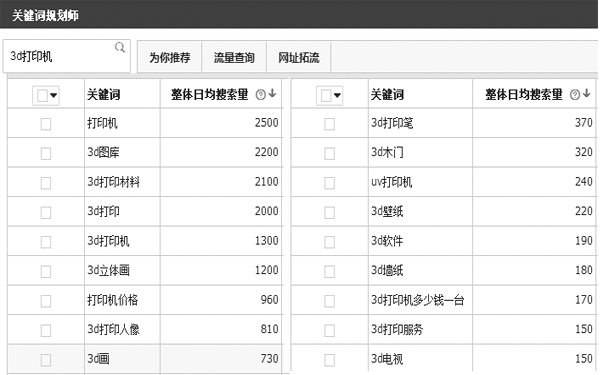The height and width of the screenshot is (375, 600).
Task: Click 关键词 column header in right table
Action: pyautogui.click(x=387, y=95)
